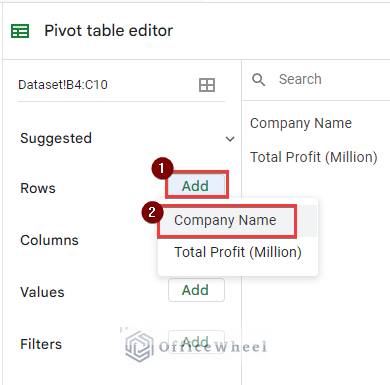Choose Company Name from the dropdown menu
390x385 pixels.
tap(237, 221)
